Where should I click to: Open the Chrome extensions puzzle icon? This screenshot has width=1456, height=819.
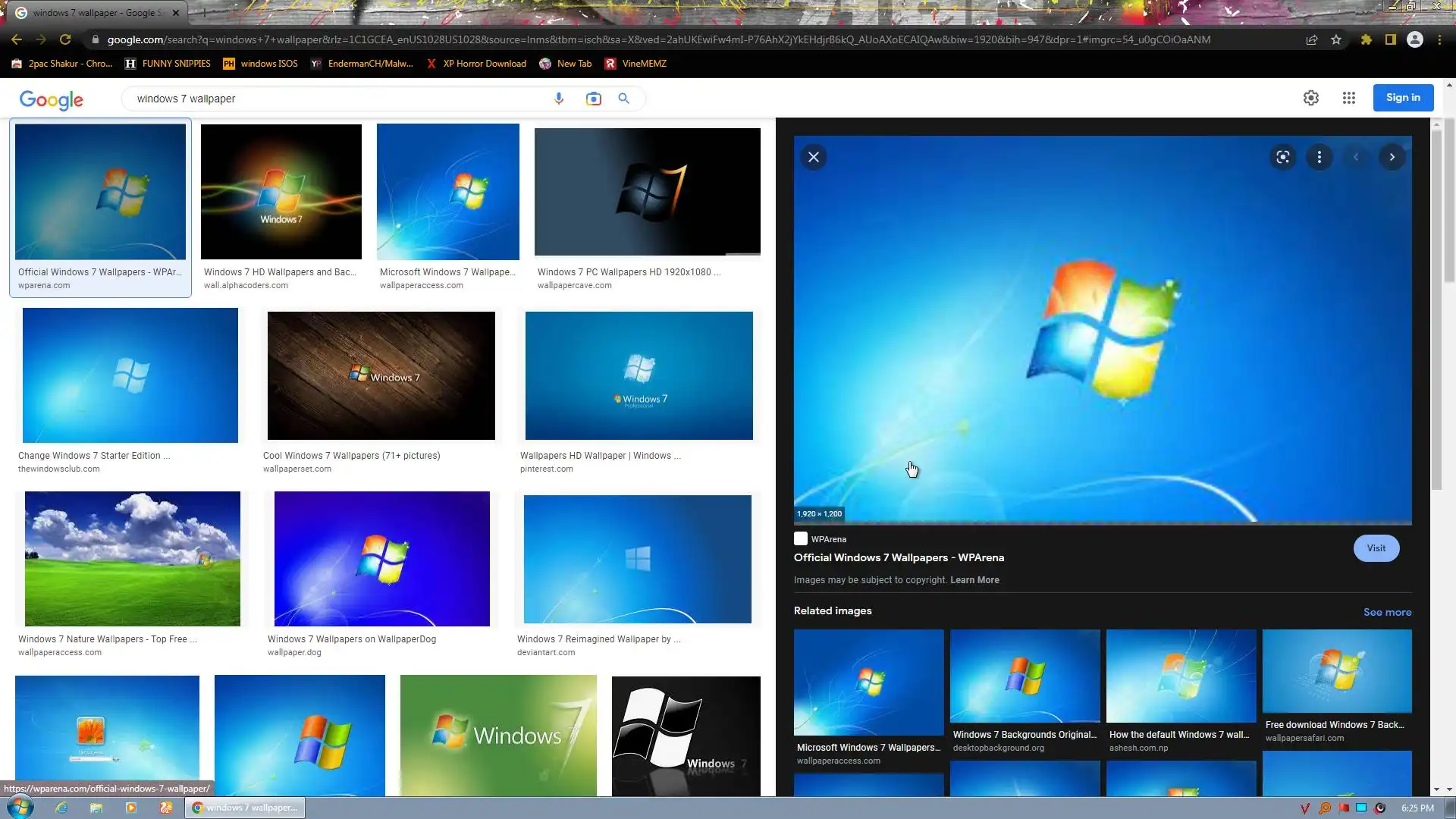1366,39
